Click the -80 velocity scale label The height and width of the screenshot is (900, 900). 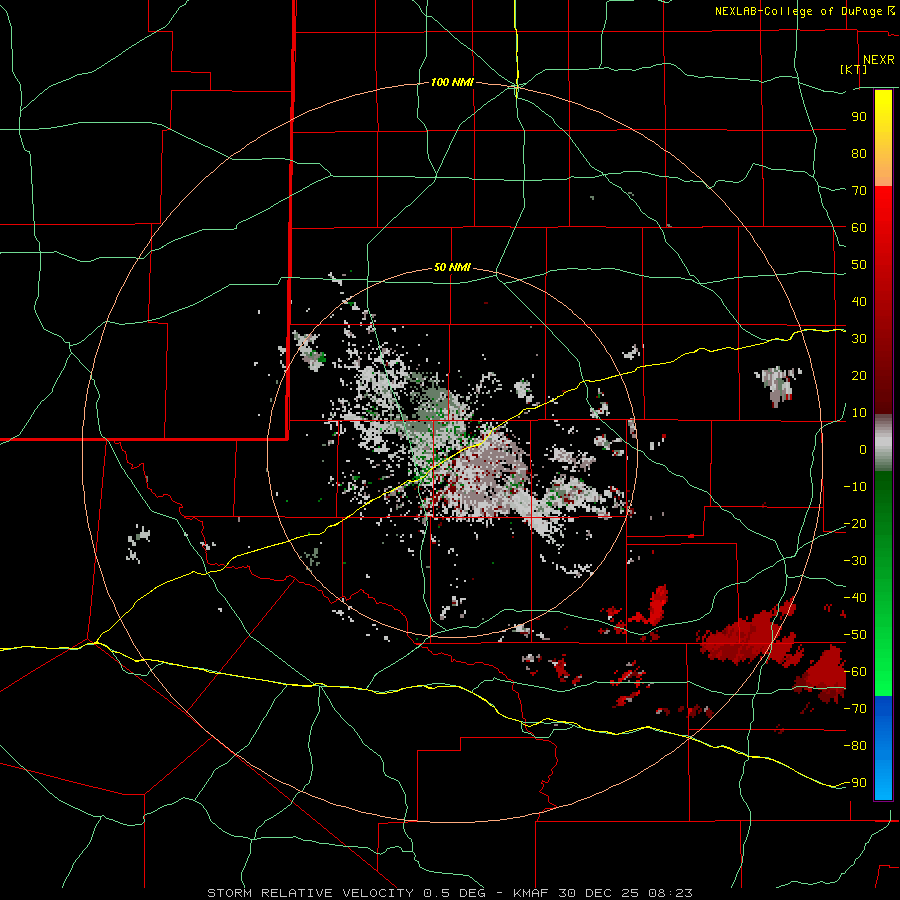[855, 746]
